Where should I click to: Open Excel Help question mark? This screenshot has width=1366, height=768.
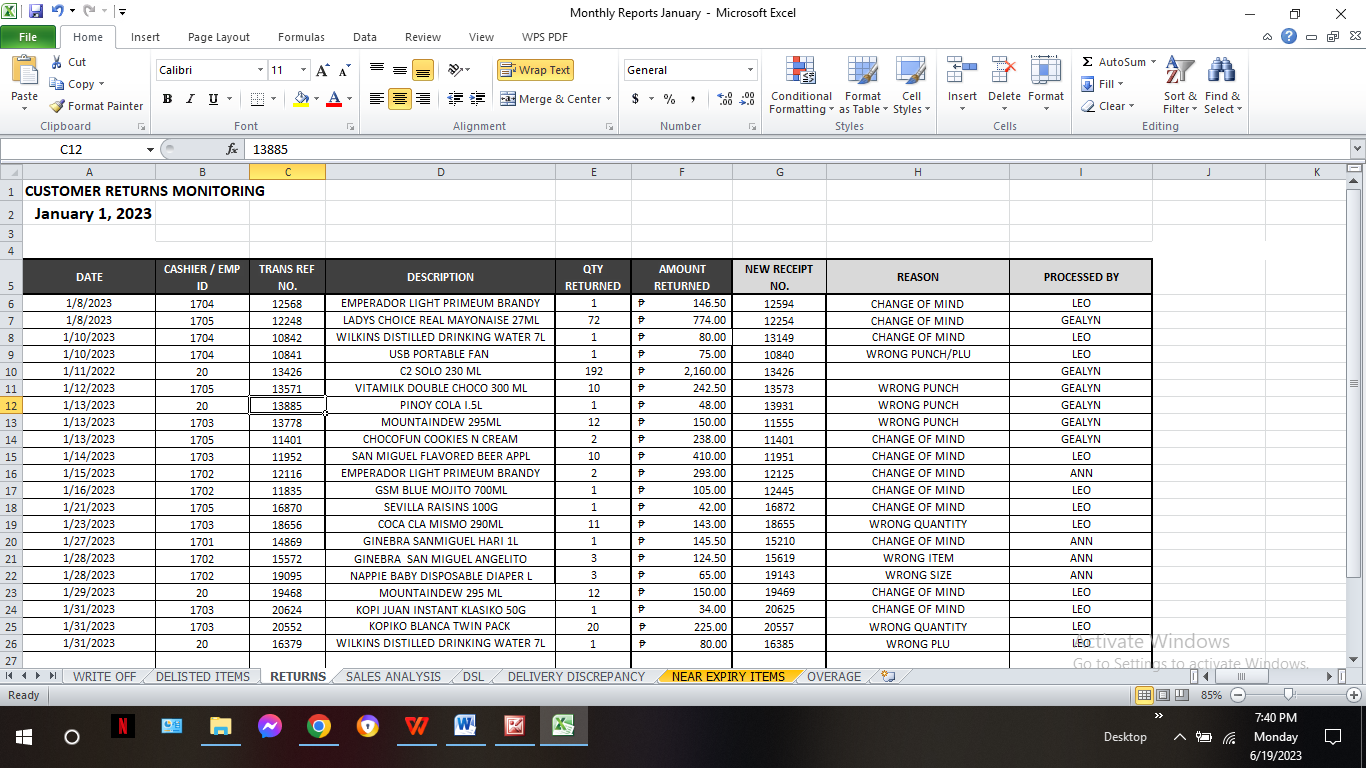(x=1289, y=37)
